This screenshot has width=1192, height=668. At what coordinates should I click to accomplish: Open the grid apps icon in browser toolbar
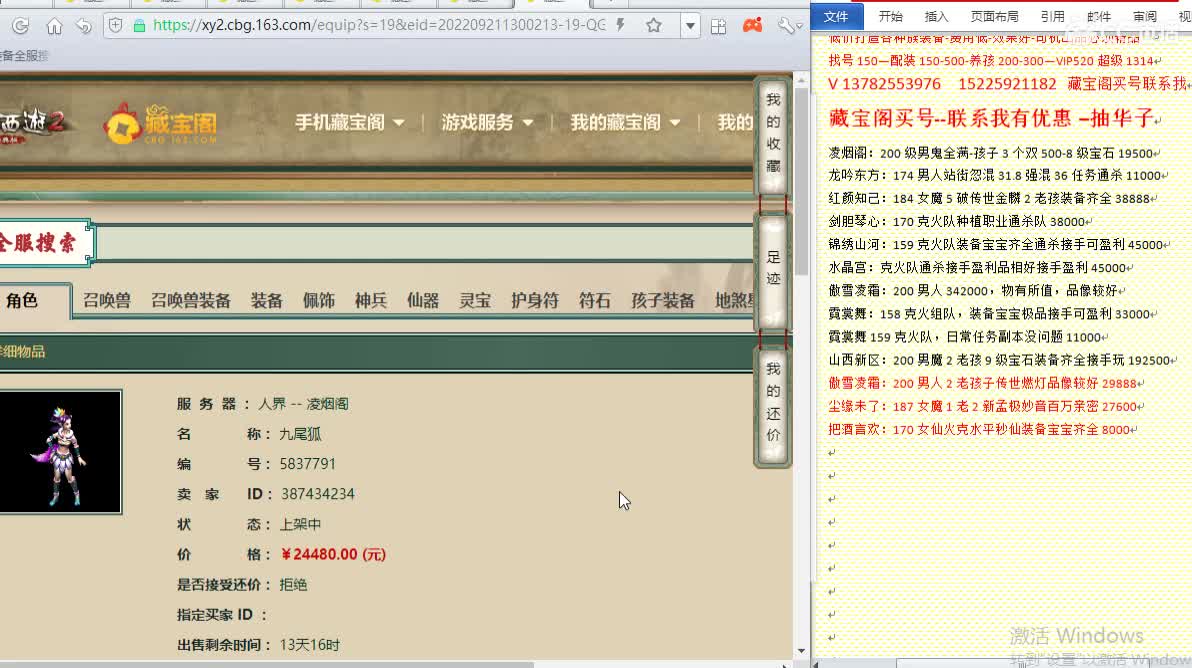718,27
